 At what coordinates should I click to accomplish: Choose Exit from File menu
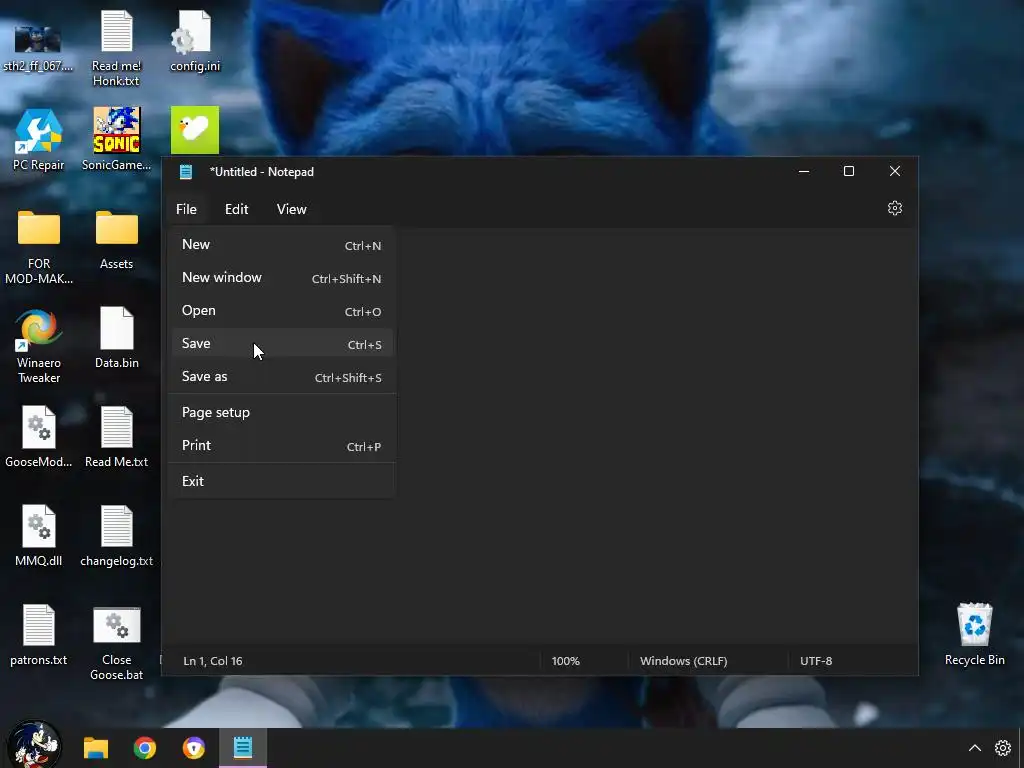pos(282,481)
